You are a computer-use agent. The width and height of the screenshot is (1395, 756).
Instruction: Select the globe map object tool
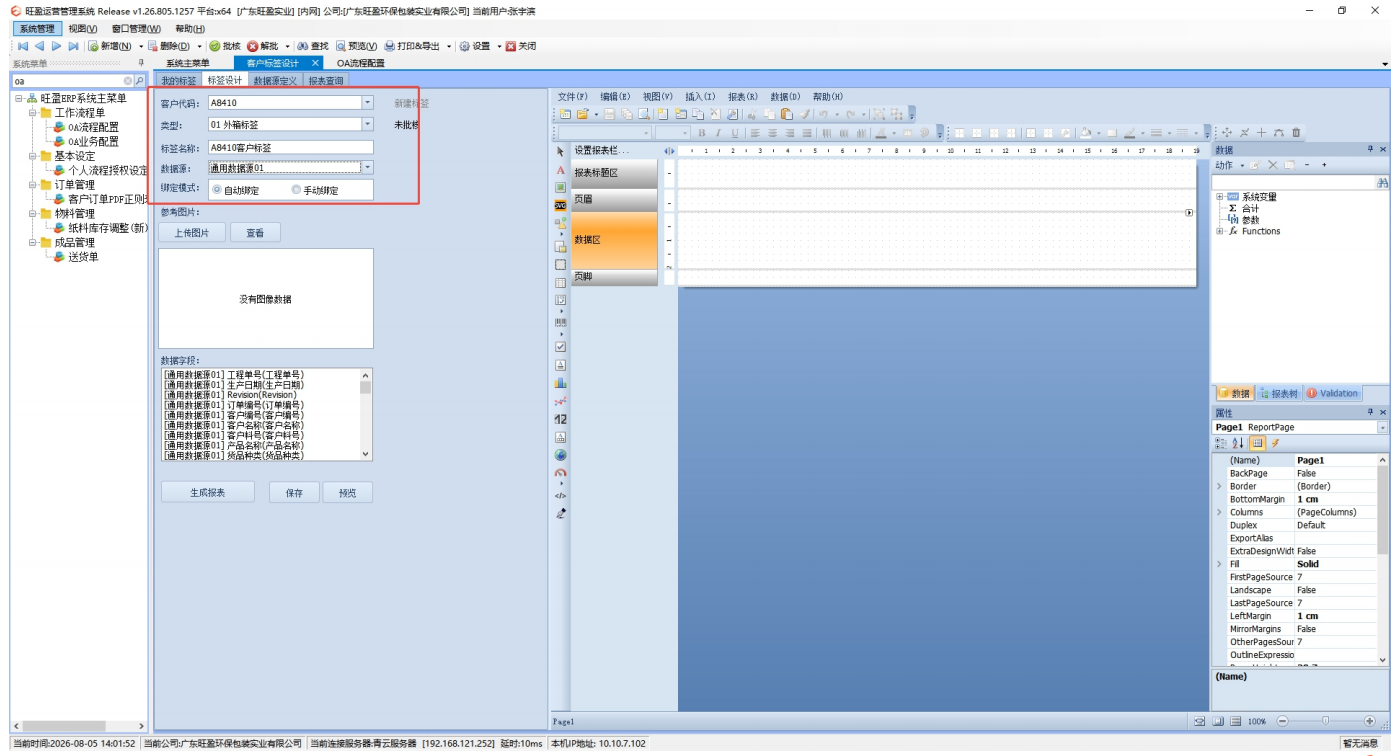pyautogui.click(x=560, y=455)
